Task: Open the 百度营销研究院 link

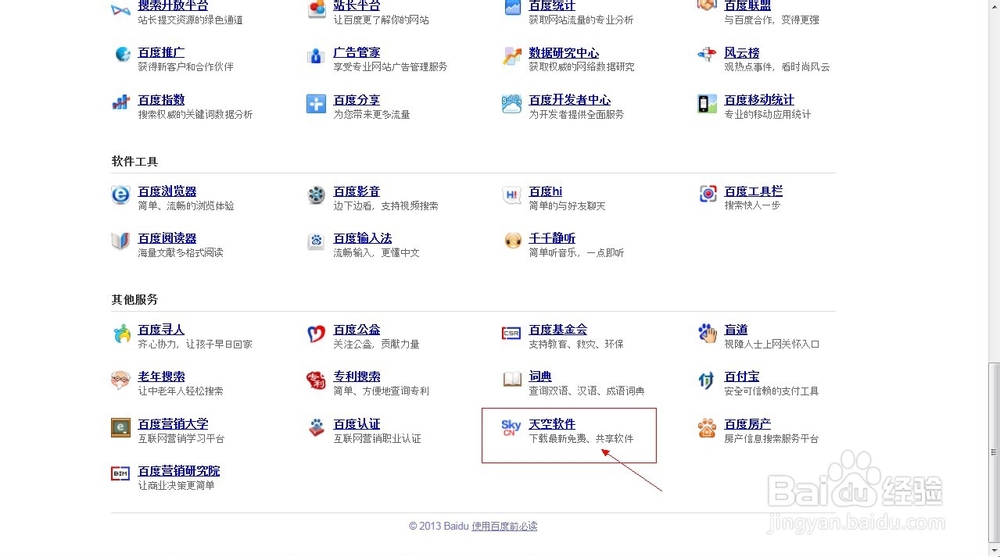Action: (179, 471)
